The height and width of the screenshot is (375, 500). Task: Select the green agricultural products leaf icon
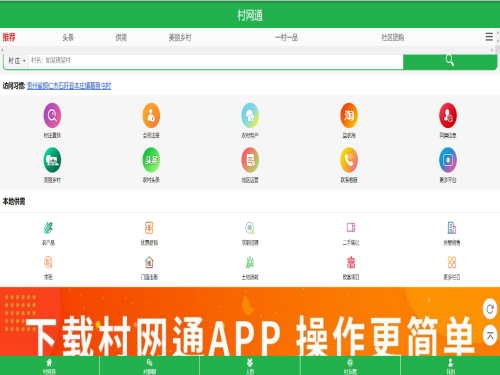click(x=48, y=228)
